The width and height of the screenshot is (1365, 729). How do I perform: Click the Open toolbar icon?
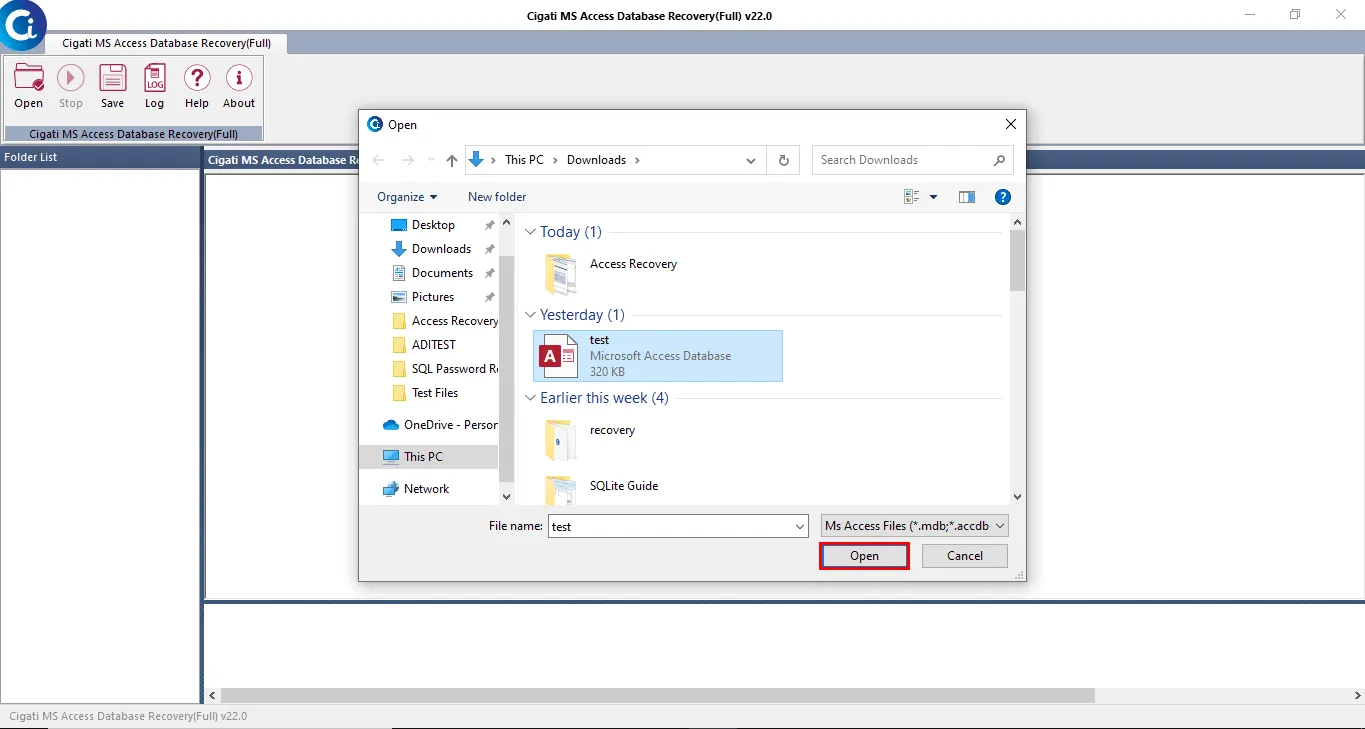click(29, 86)
